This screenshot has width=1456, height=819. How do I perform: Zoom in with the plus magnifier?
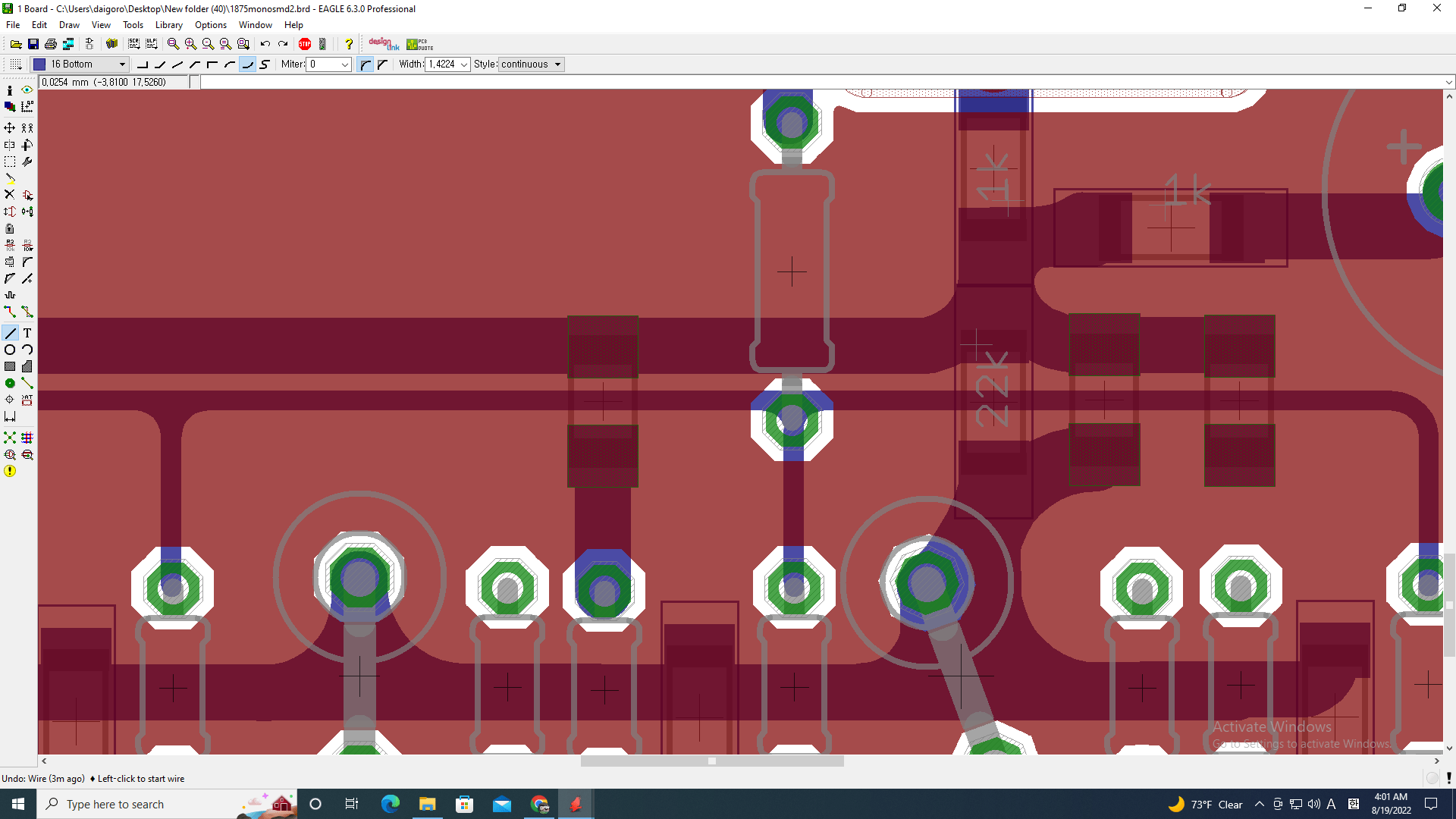(190, 44)
